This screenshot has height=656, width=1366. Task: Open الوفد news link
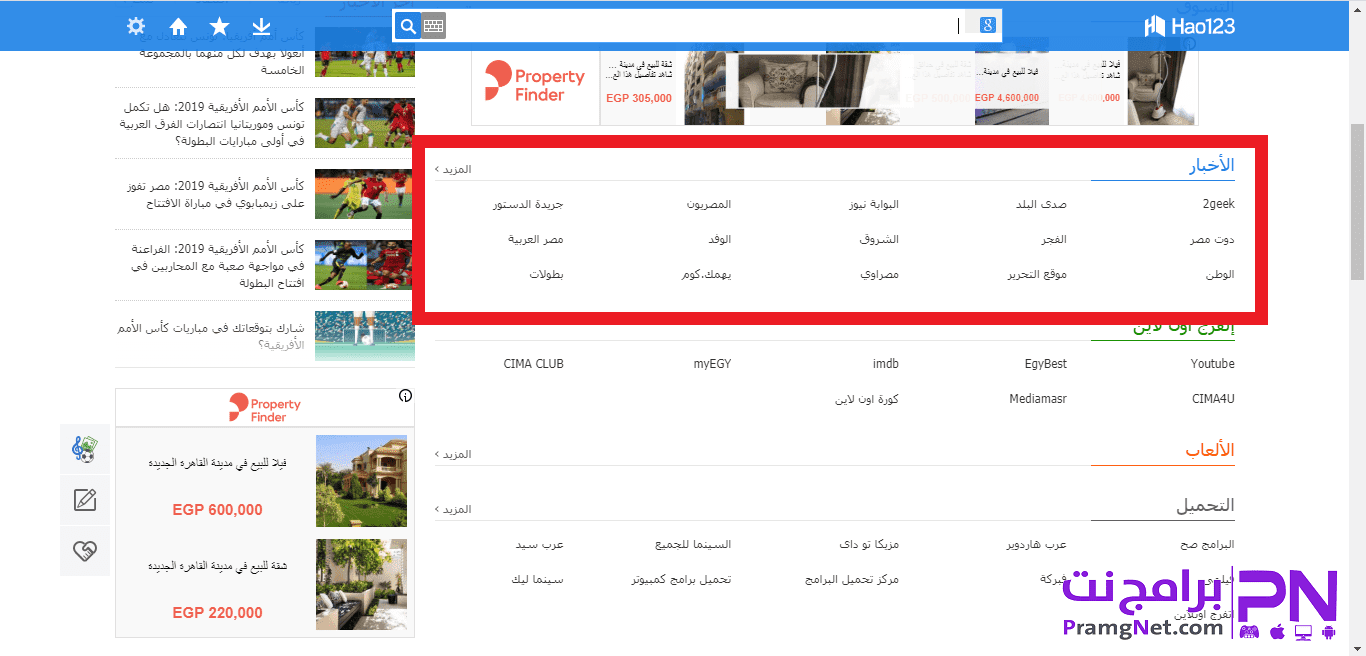[x=719, y=239]
